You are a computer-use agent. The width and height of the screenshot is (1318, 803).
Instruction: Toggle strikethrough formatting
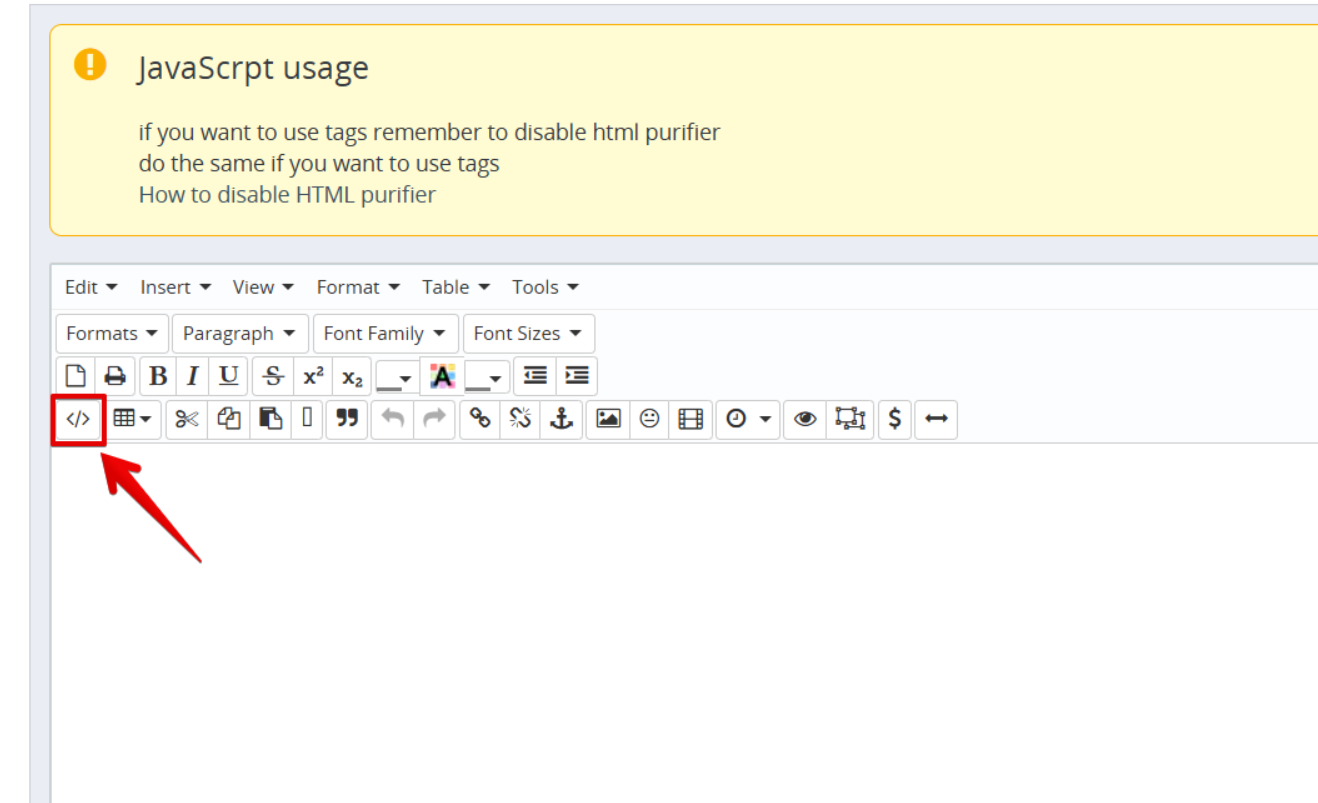click(x=273, y=376)
